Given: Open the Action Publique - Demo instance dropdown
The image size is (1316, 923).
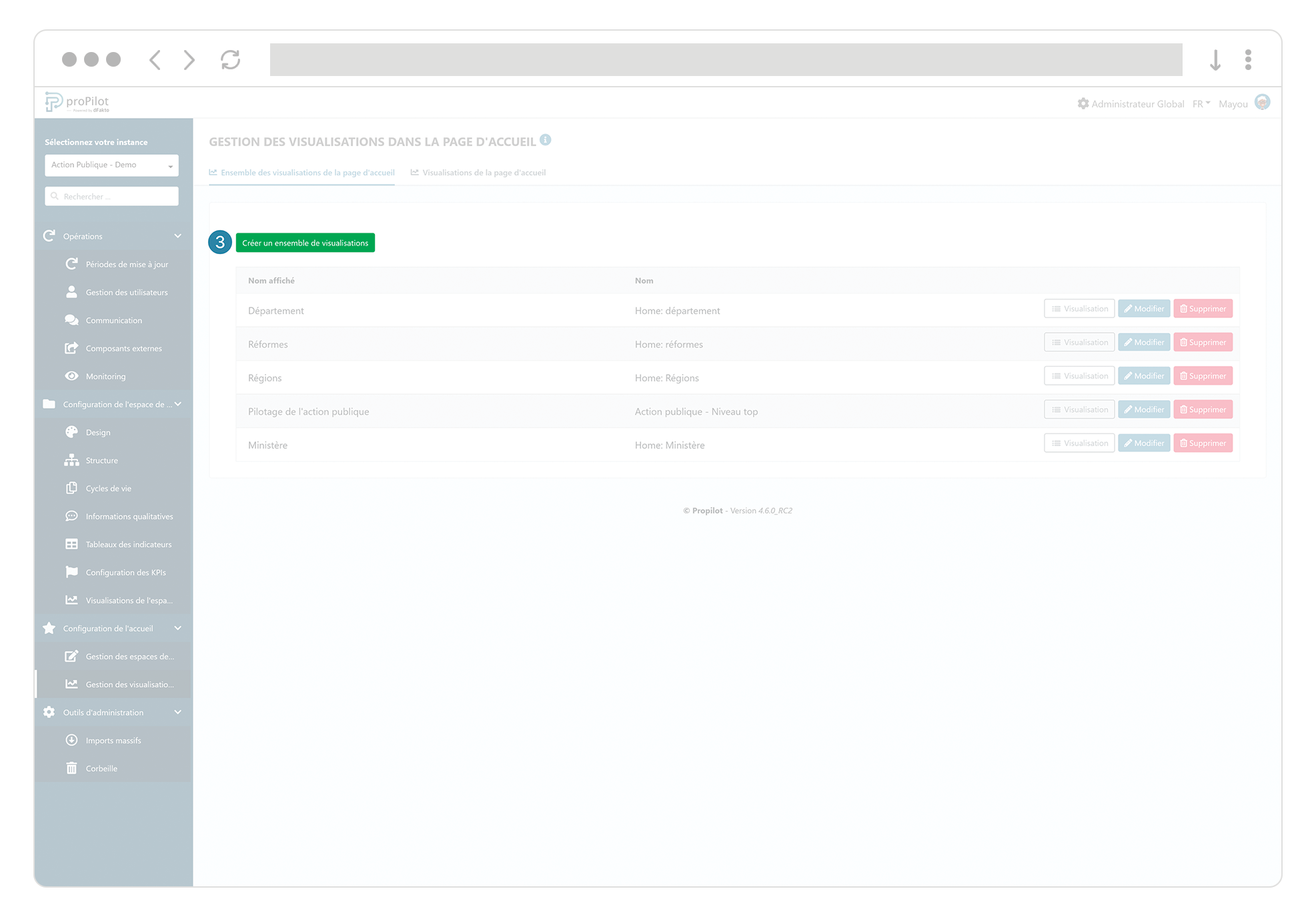Looking at the screenshot, I should (111, 165).
